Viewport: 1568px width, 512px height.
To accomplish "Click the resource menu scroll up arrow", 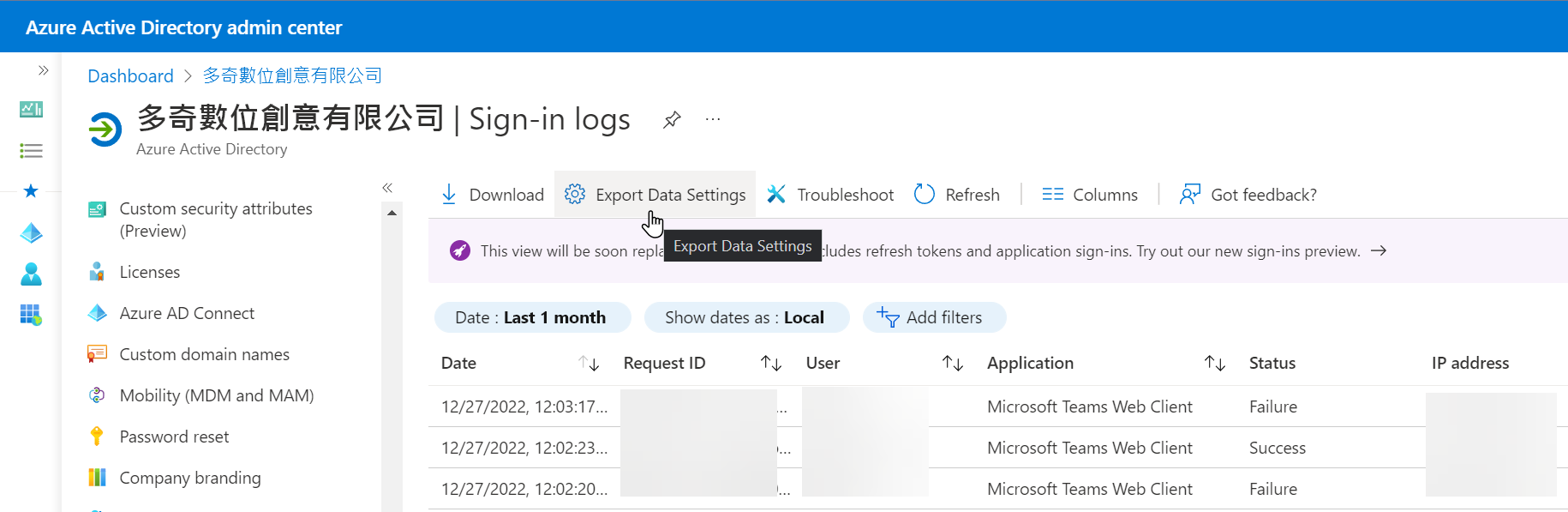I will (x=392, y=213).
